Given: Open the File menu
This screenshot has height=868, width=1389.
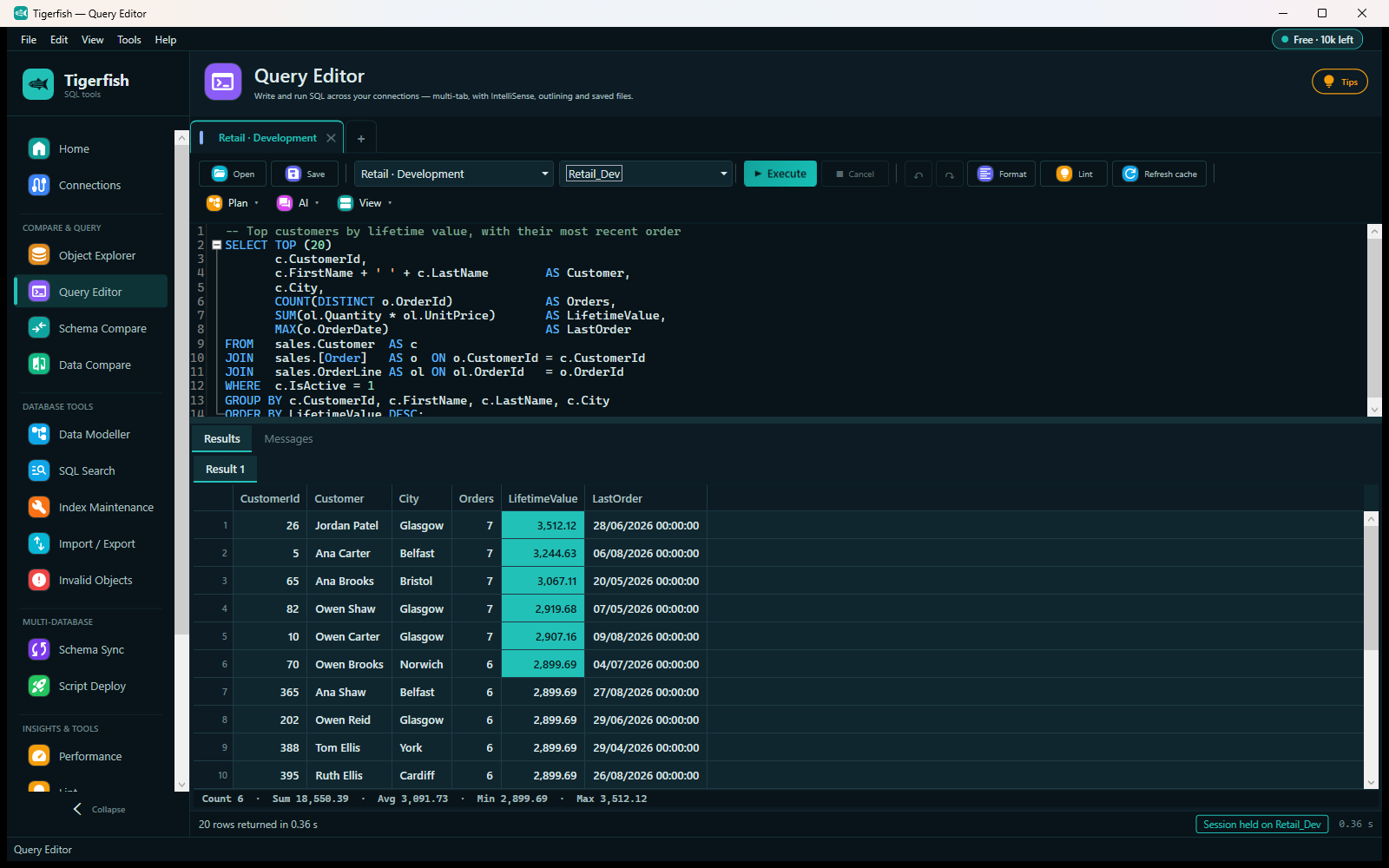Looking at the screenshot, I should pyautogui.click(x=29, y=40).
